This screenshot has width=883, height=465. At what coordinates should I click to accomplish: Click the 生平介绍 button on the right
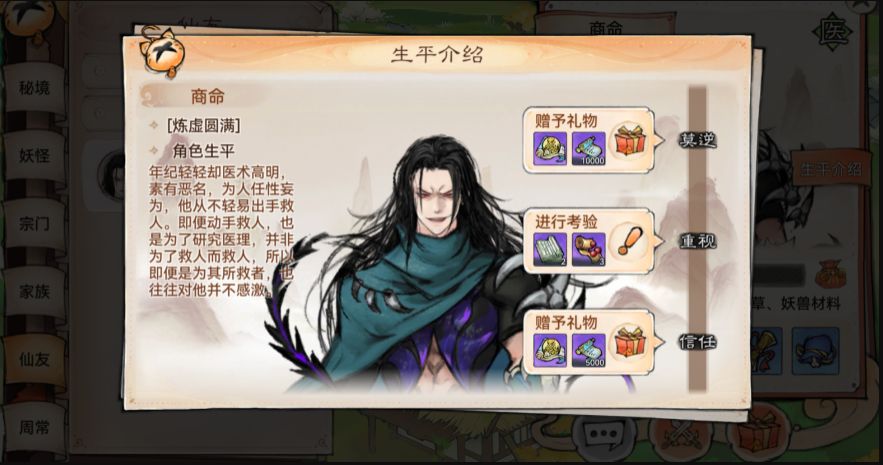click(x=830, y=169)
